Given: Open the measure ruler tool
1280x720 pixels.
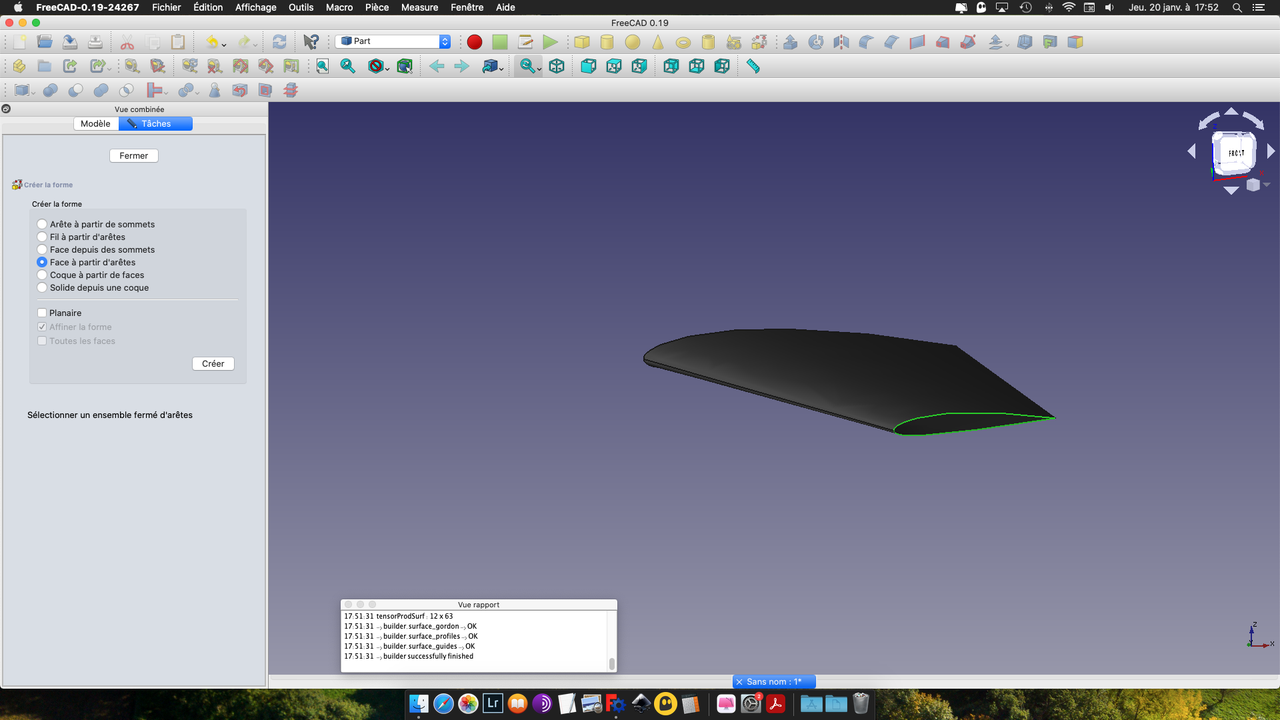Looking at the screenshot, I should tap(753, 66).
